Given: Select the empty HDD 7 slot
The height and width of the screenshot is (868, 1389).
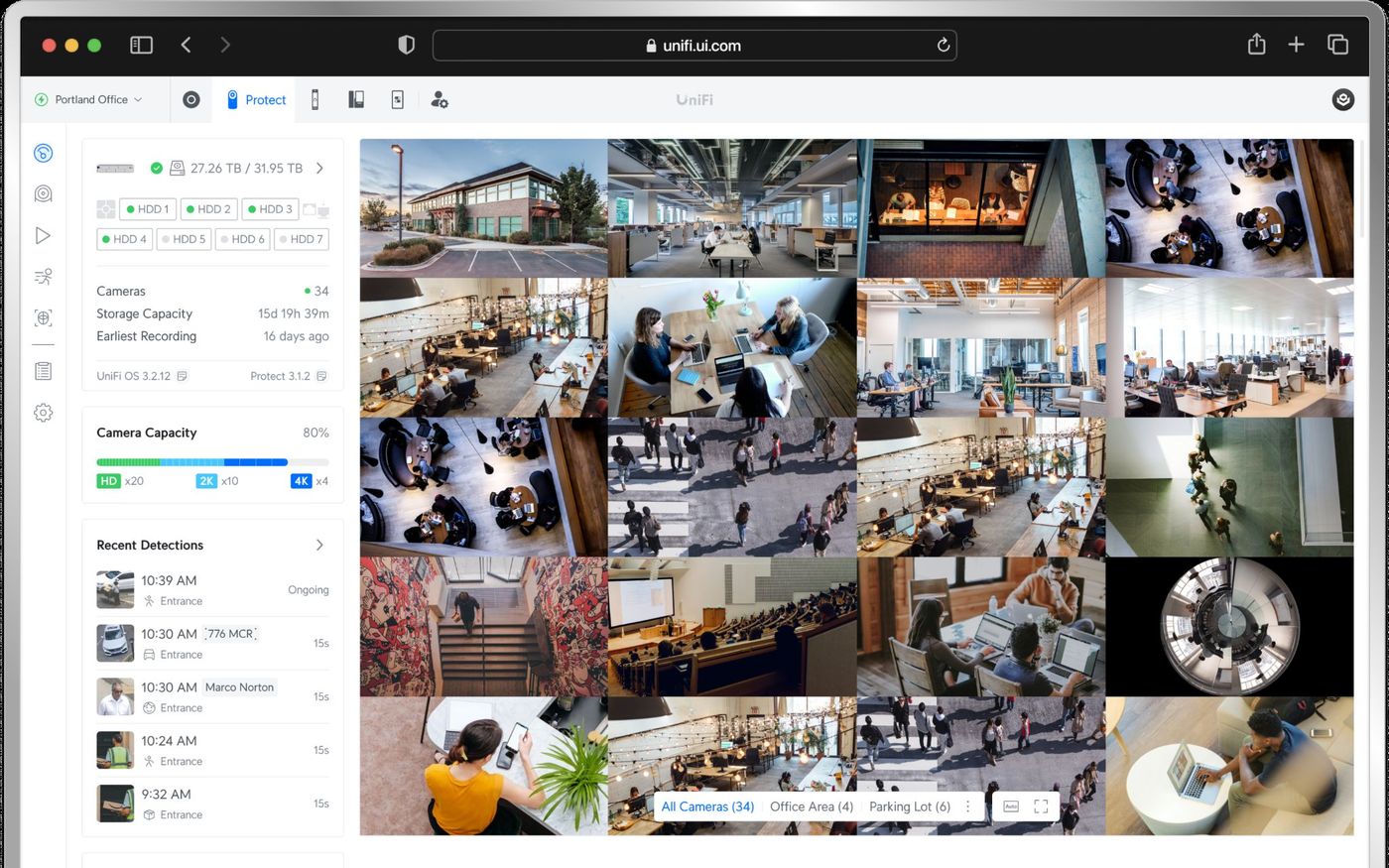Looking at the screenshot, I should [x=302, y=239].
